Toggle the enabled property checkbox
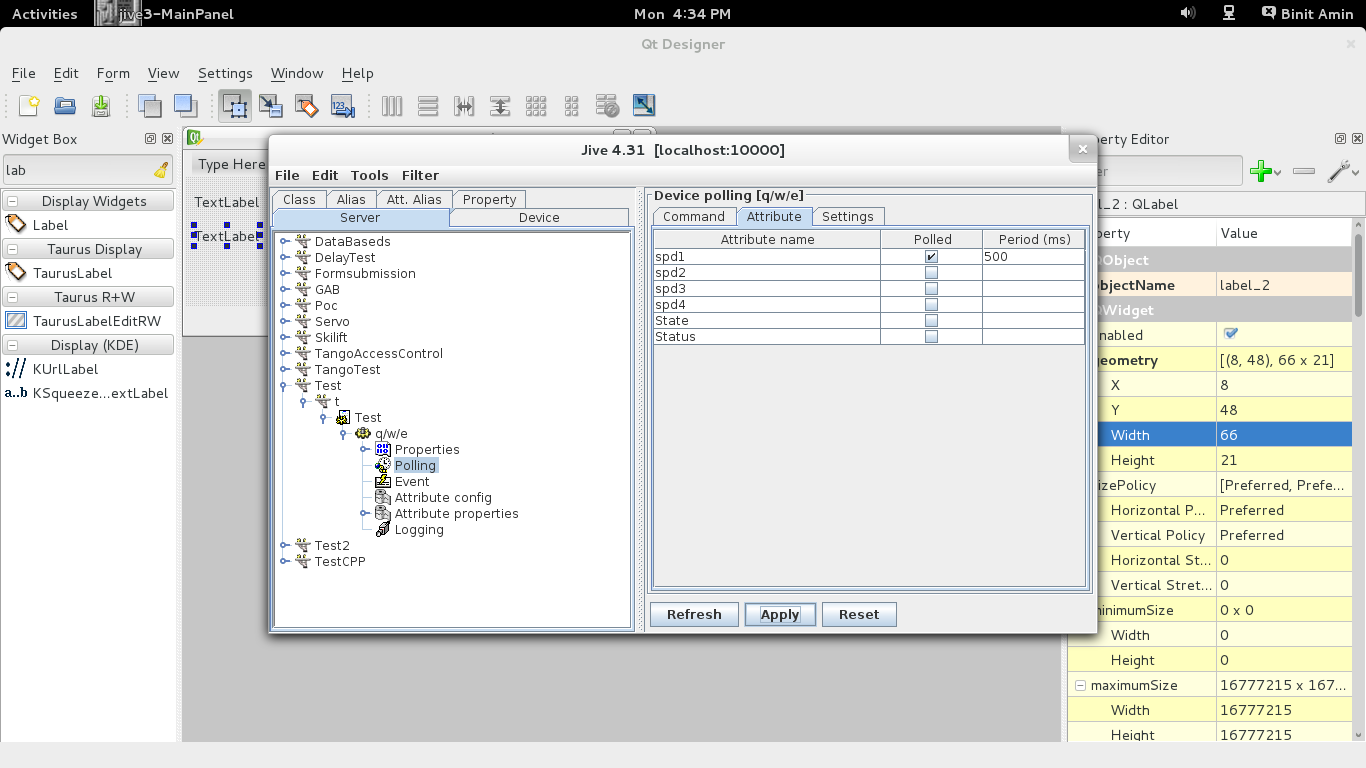This screenshot has width=1366, height=768. (1230, 334)
